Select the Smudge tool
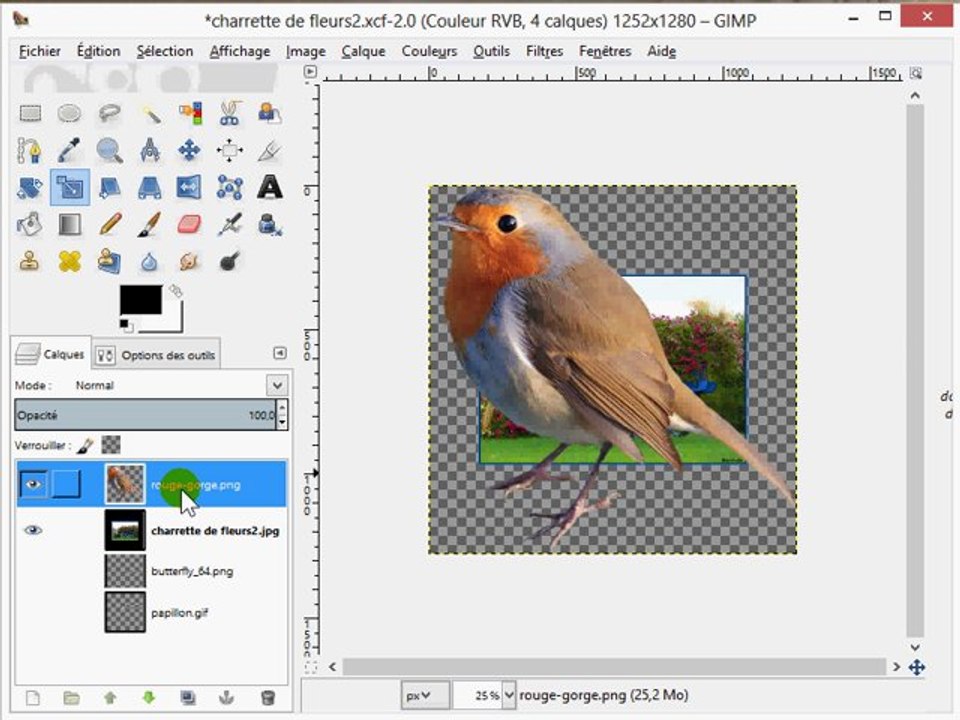The height and width of the screenshot is (720, 960). click(190, 261)
